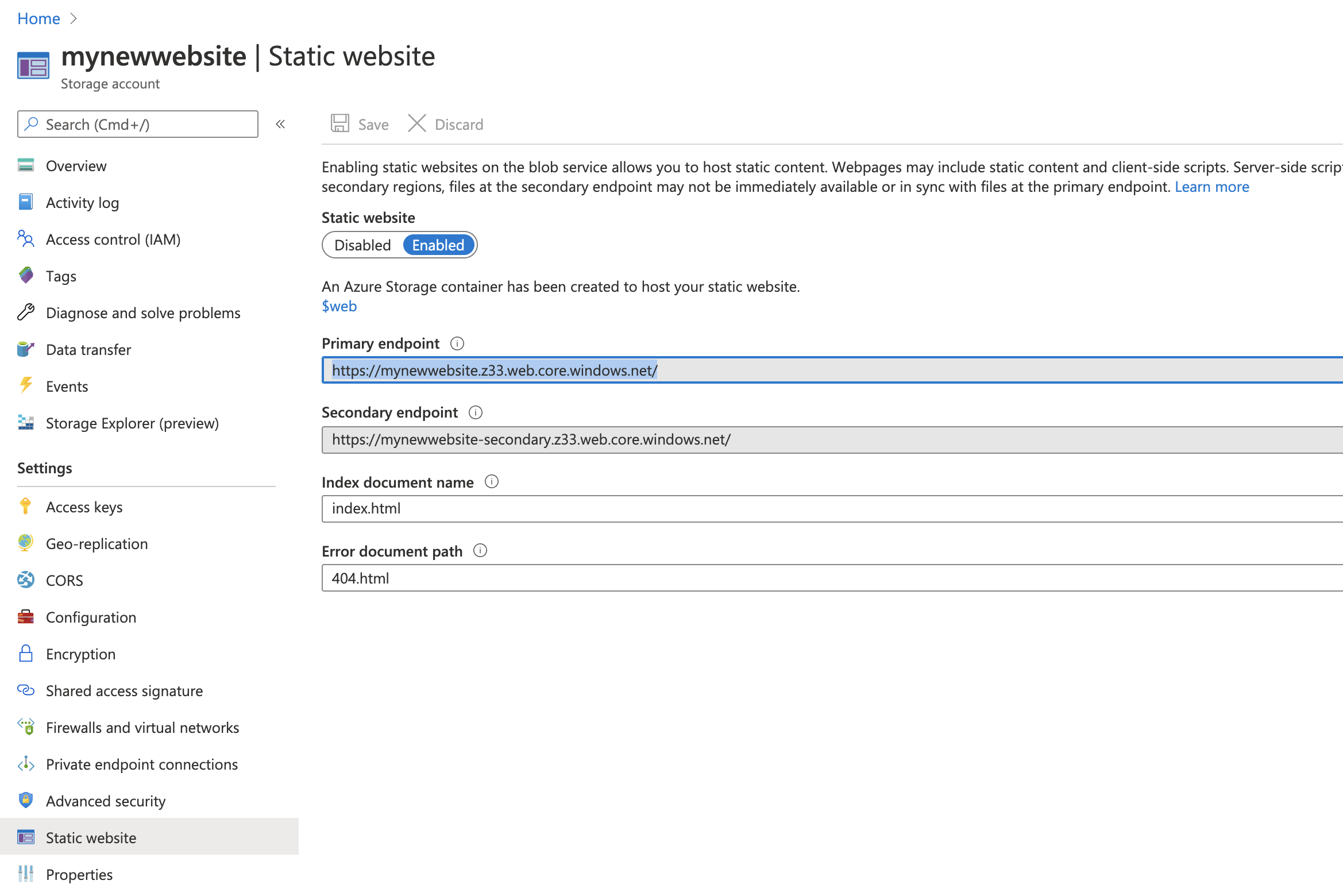Click the Configuration toolbox icon

pyautogui.click(x=26, y=617)
